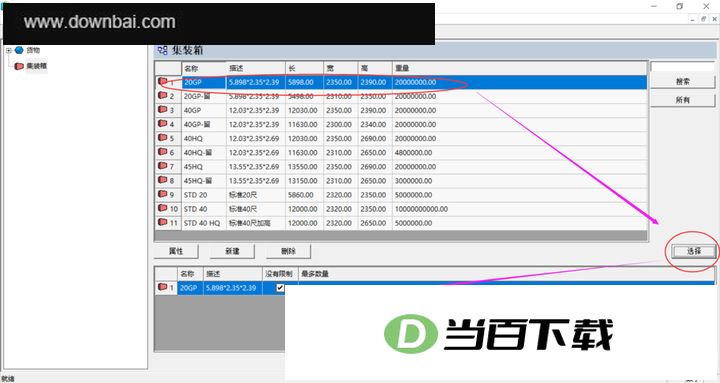Click the container icon in row 8
Viewport: 720px width, 383px height.
tap(163, 180)
